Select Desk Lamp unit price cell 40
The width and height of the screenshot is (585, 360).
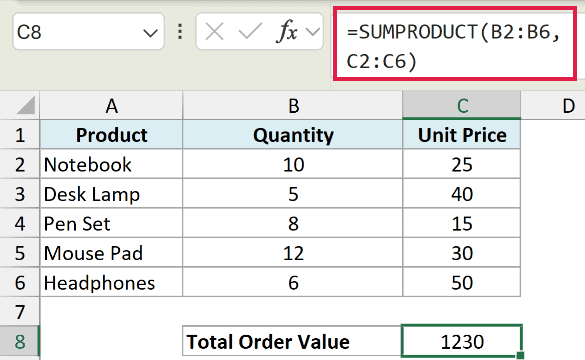coord(462,194)
